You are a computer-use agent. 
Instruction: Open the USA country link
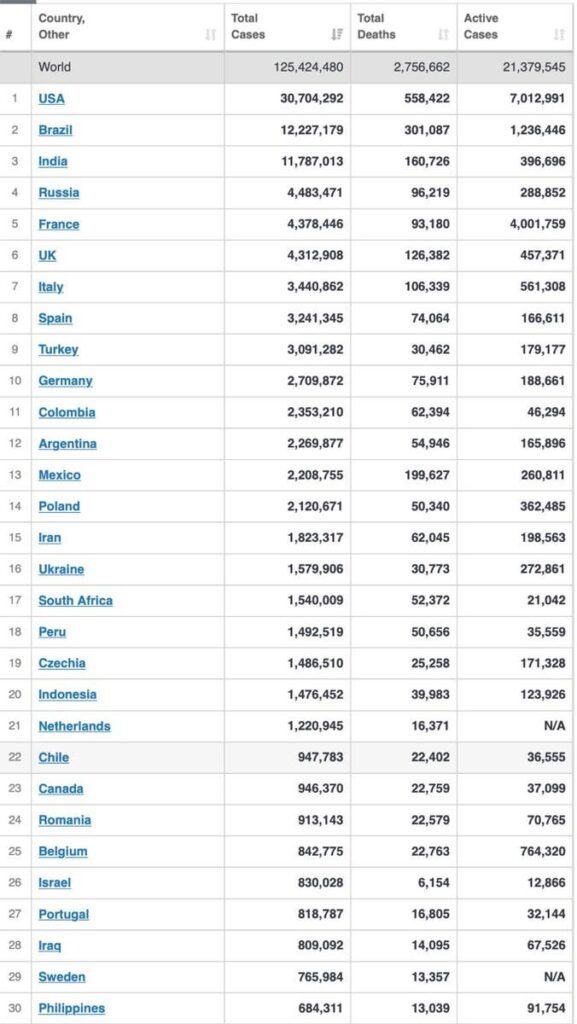[x=52, y=99]
